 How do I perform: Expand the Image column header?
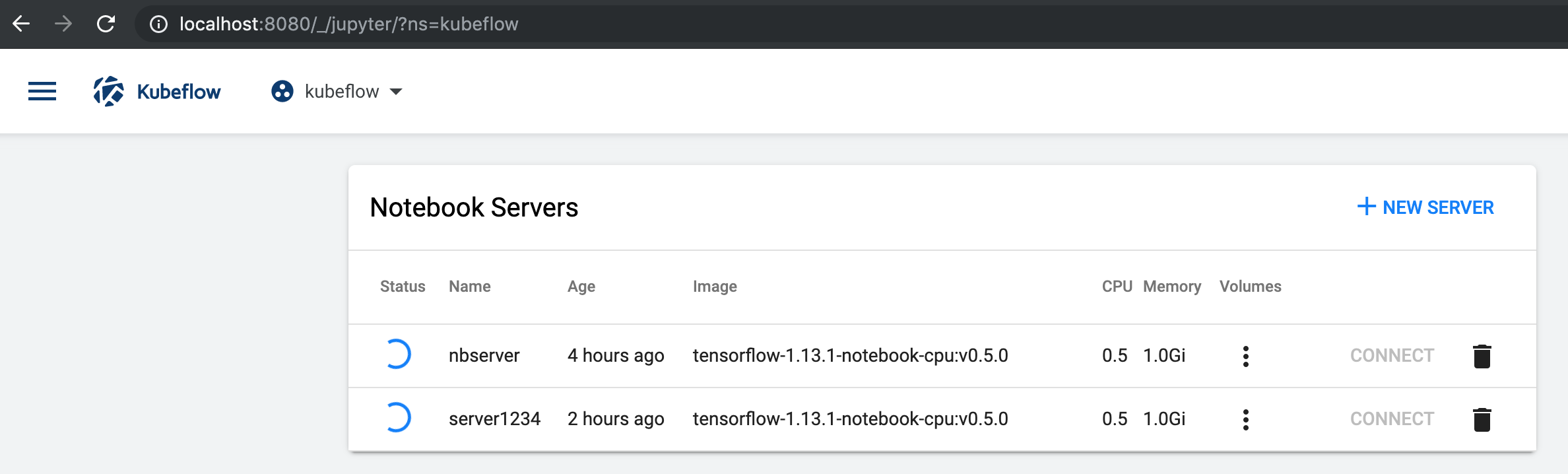pos(715,287)
